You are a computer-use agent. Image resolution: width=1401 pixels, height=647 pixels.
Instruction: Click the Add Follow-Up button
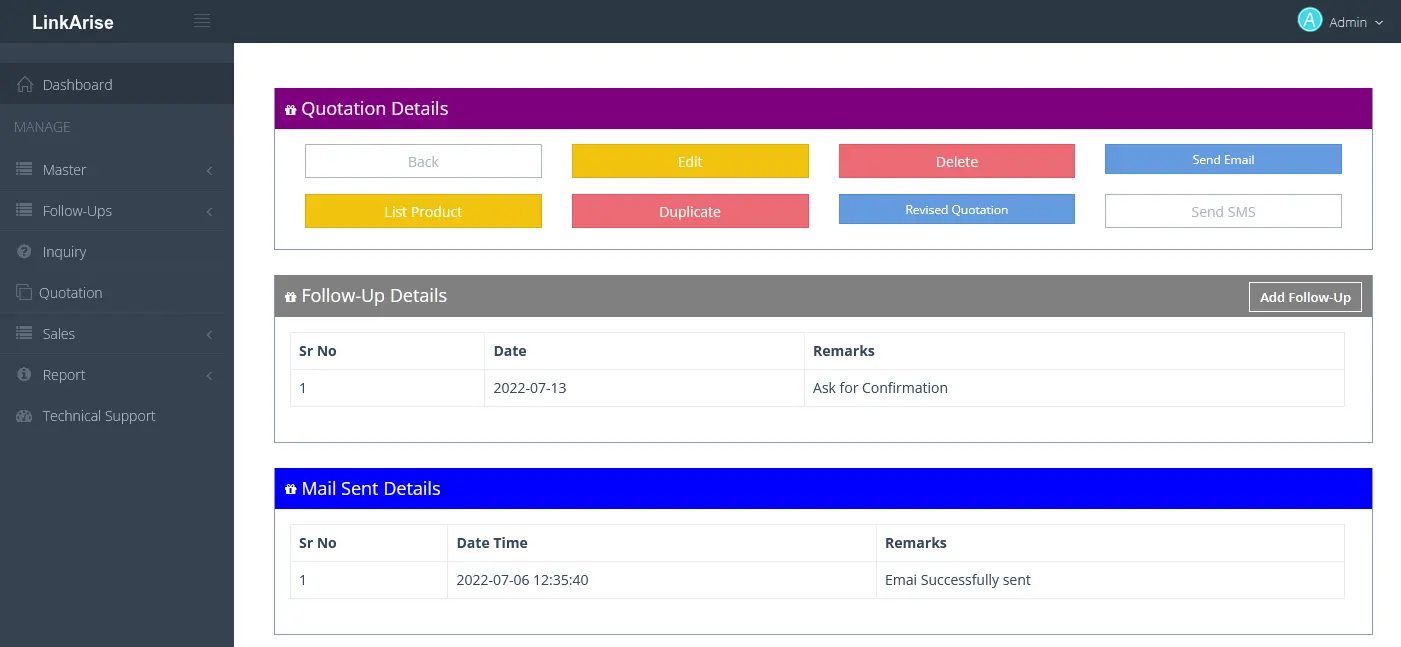click(1305, 297)
